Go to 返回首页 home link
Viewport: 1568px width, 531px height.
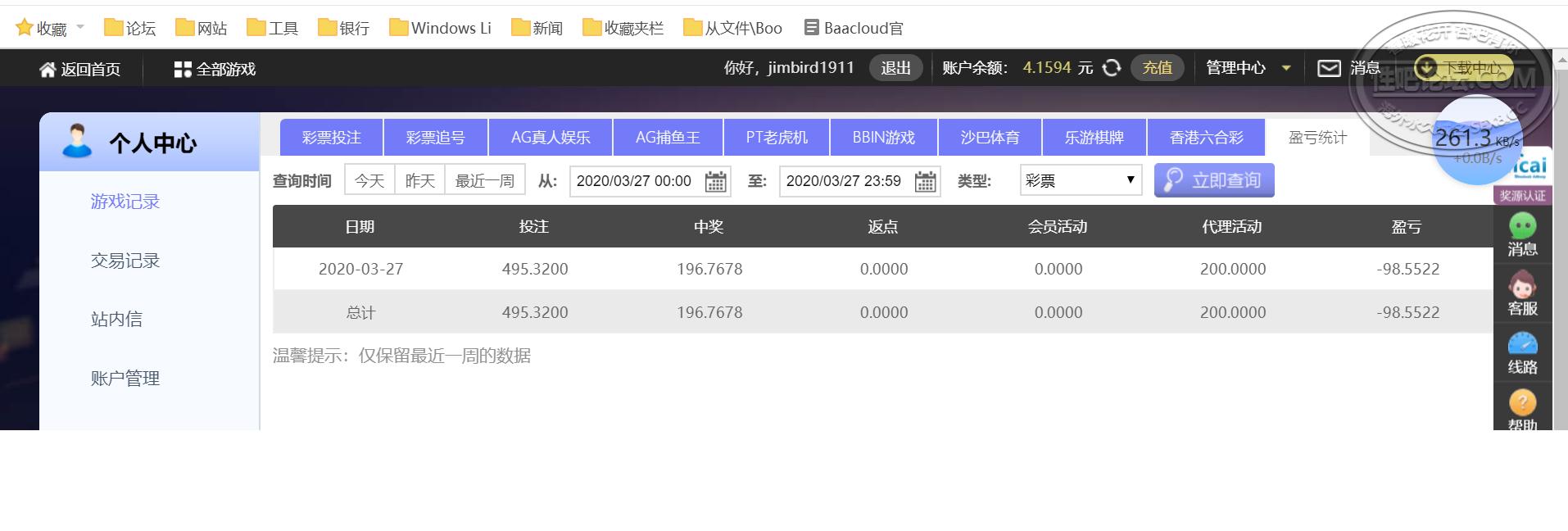pyautogui.click(x=80, y=69)
